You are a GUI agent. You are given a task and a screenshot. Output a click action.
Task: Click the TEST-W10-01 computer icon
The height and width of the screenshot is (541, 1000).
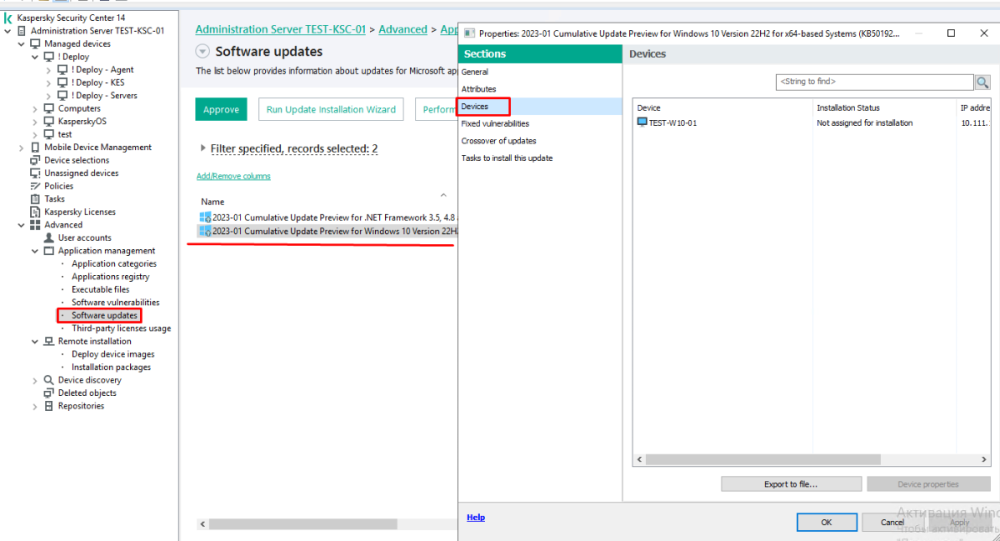(x=642, y=122)
